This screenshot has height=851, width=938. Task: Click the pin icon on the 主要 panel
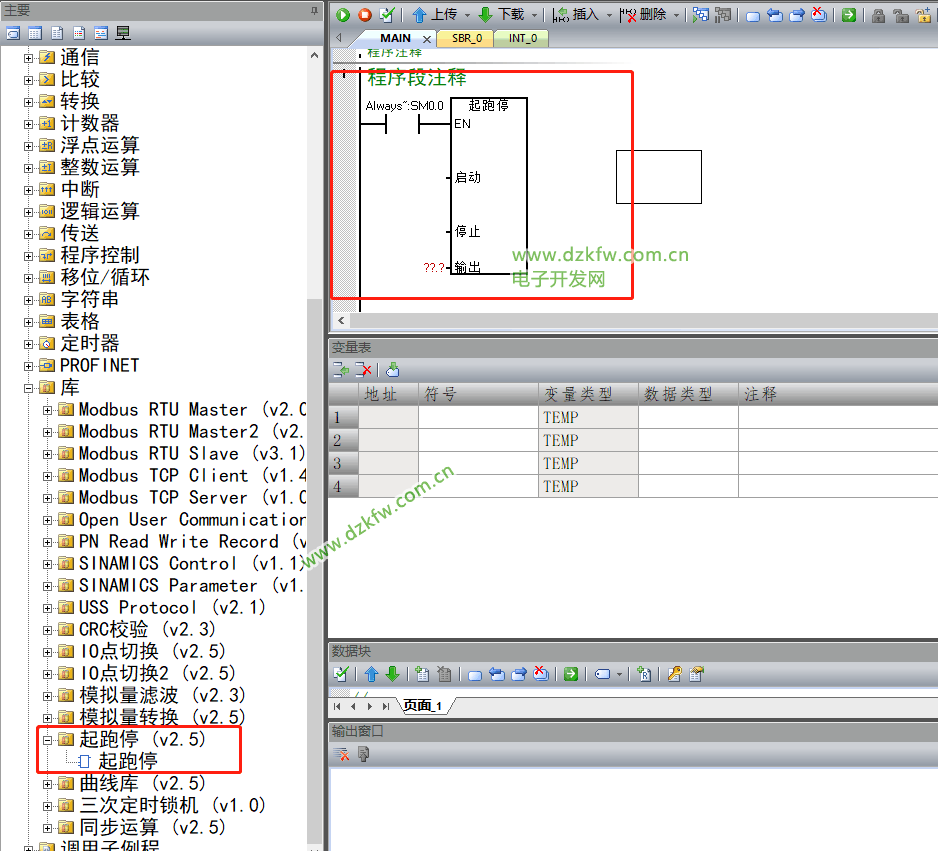pos(315,10)
